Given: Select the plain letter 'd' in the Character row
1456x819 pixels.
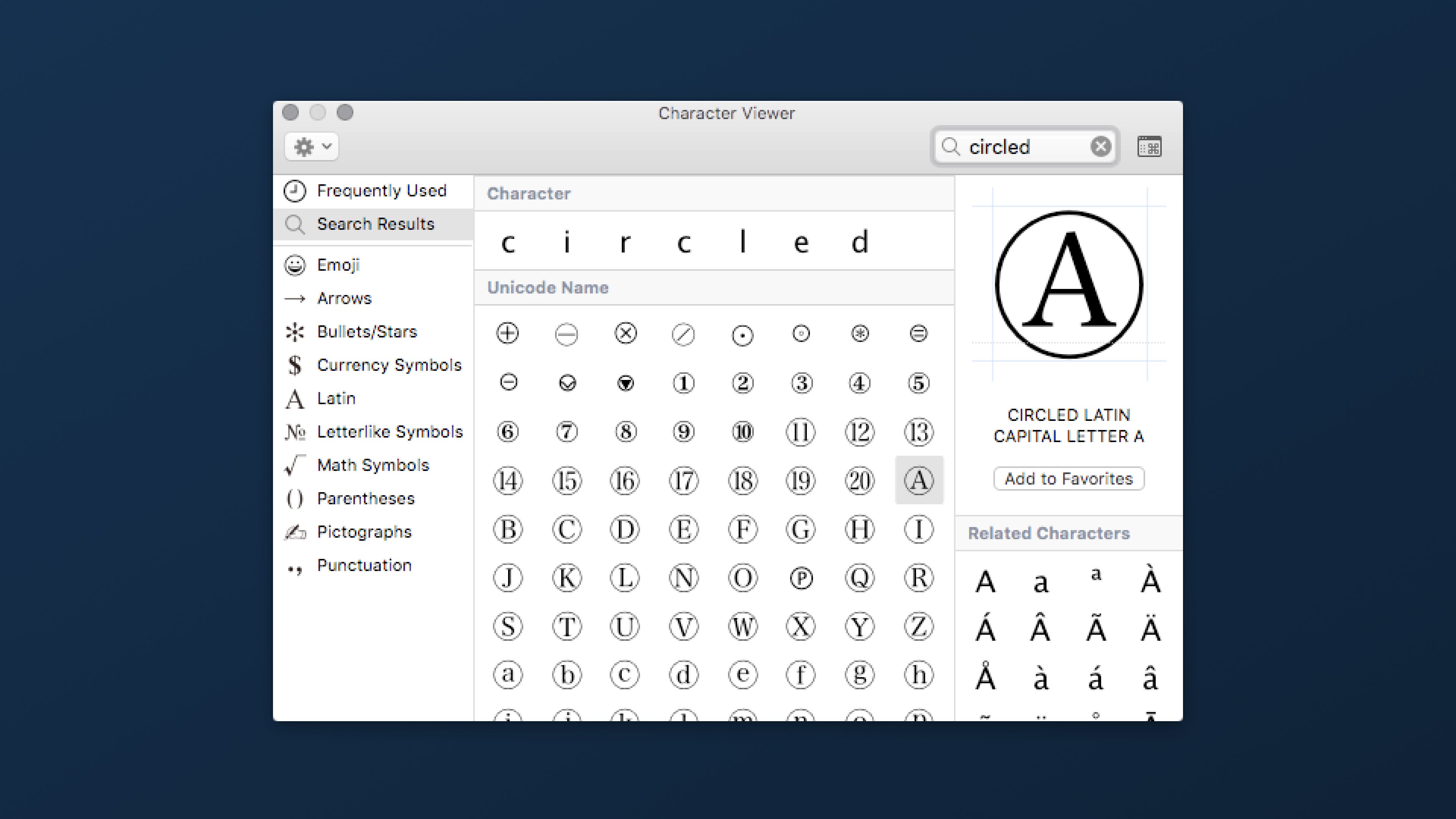Looking at the screenshot, I should (x=860, y=242).
